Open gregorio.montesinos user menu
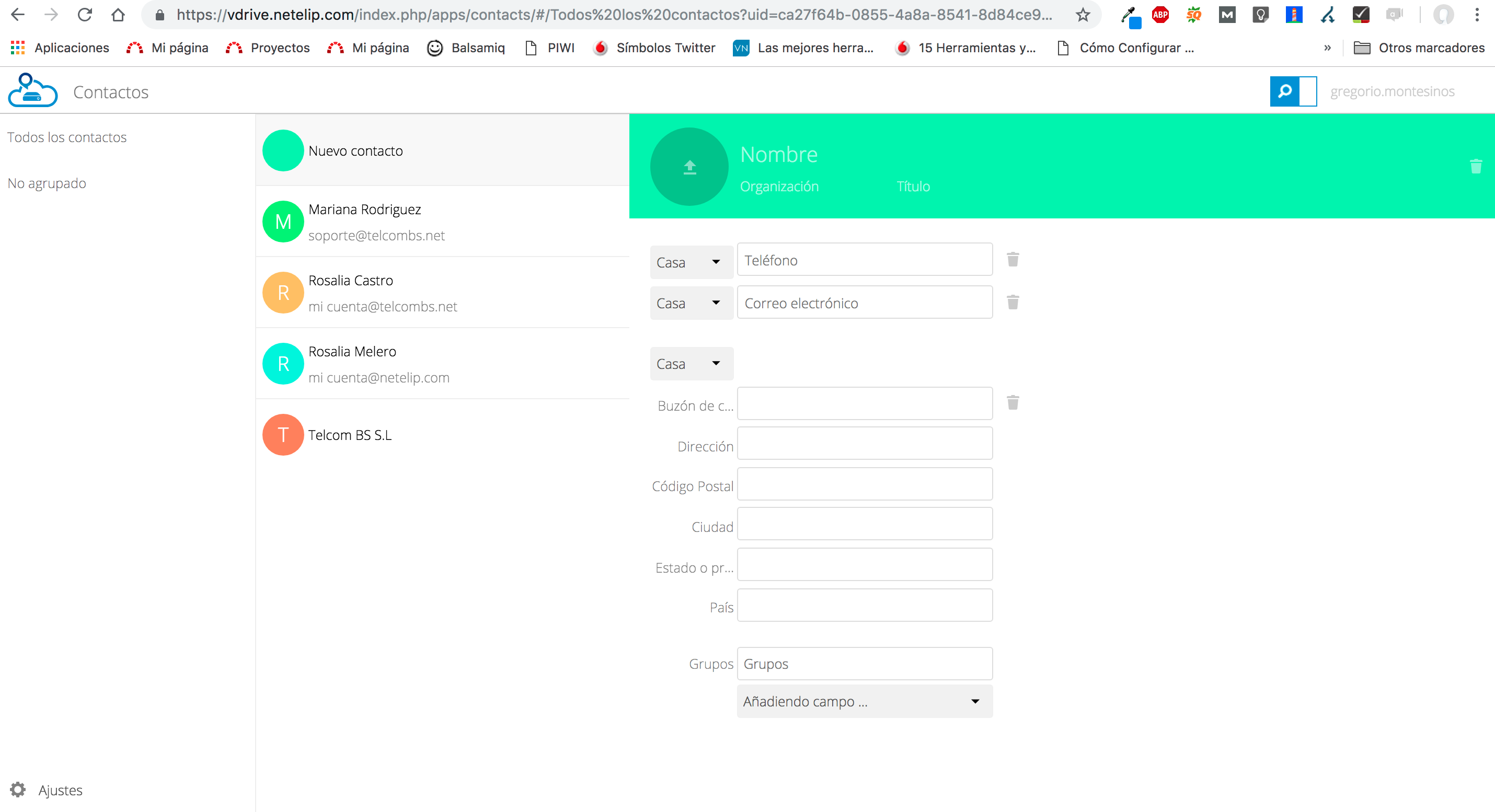This screenshot has width=1495, height=812. [x=1391, y=91]
